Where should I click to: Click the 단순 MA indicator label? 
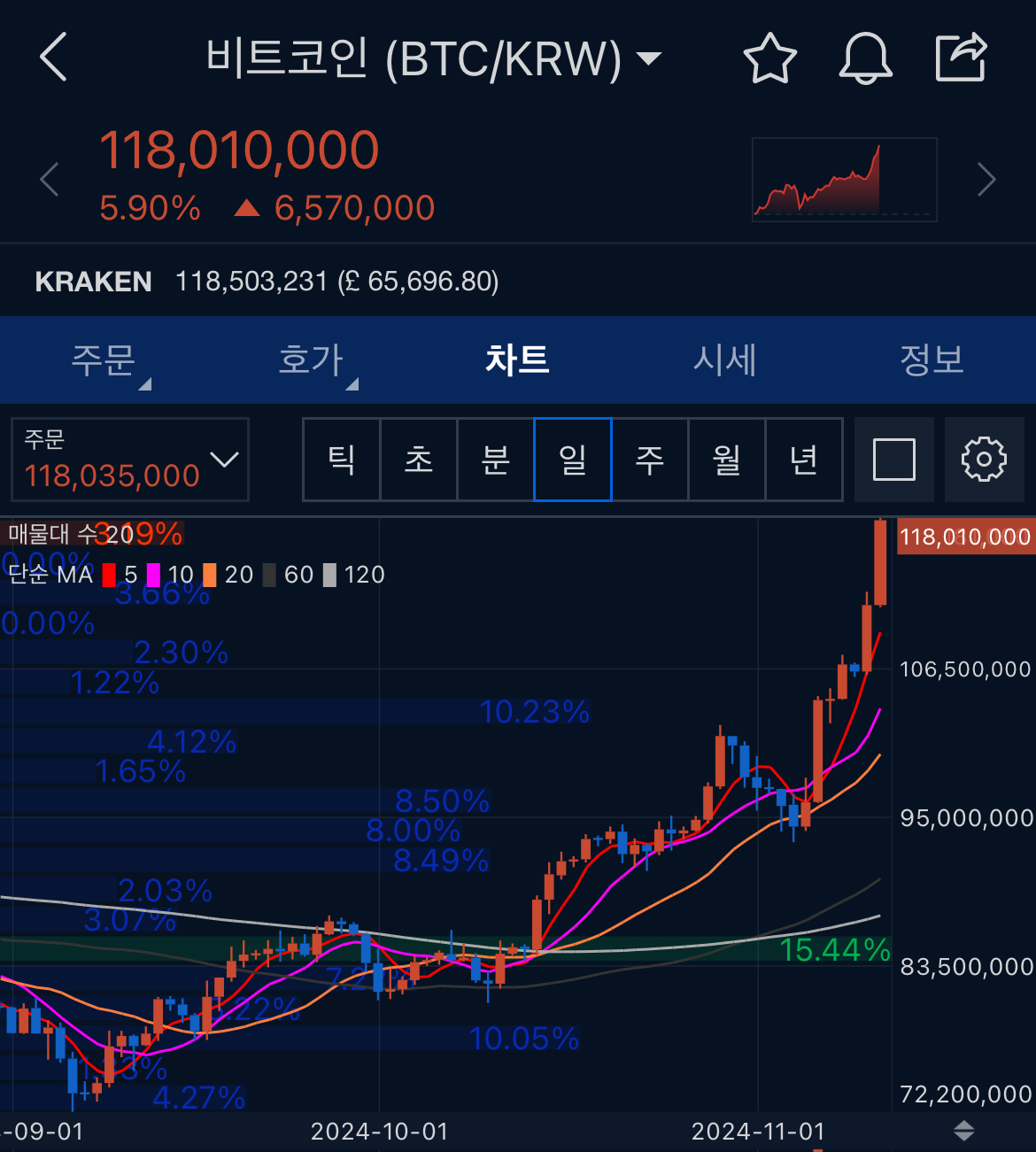tap(50, 576)
